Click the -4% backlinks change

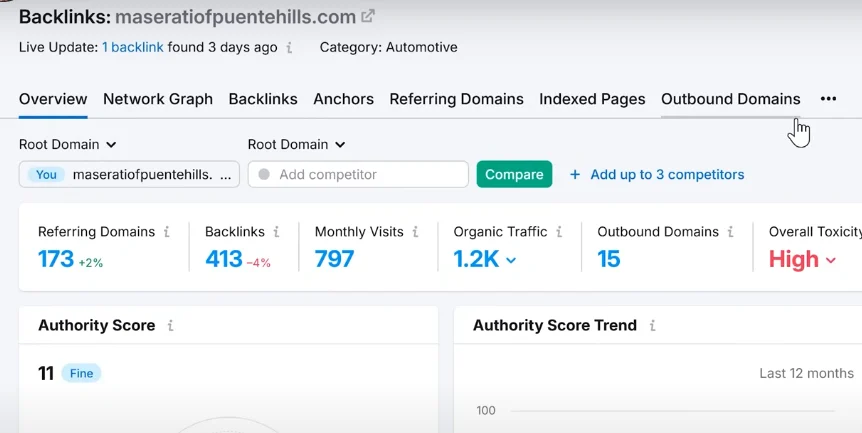tap(258, 263)
